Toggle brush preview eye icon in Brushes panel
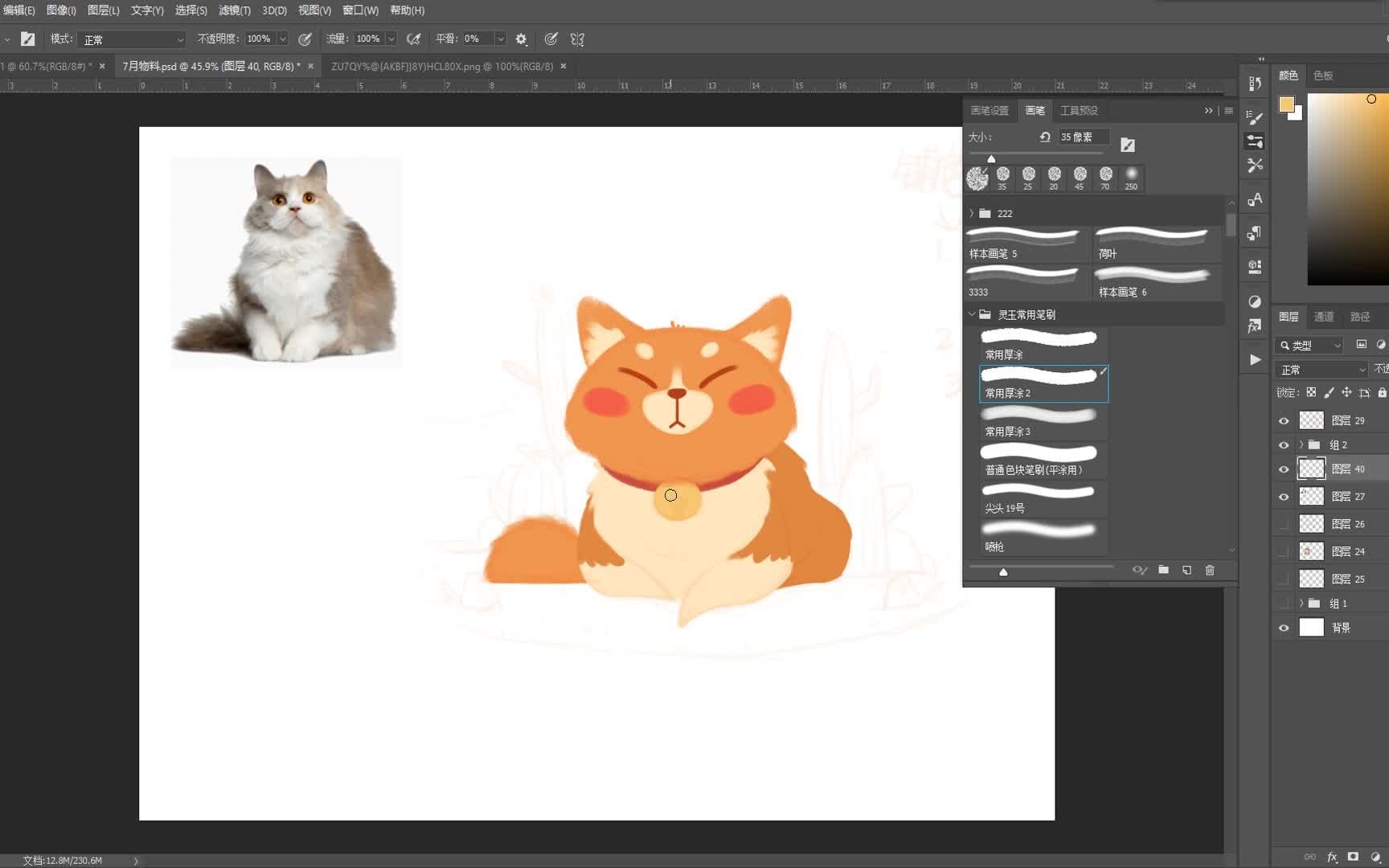The height and width of the screenshot is (868, 1389). tap(1139, 570)
